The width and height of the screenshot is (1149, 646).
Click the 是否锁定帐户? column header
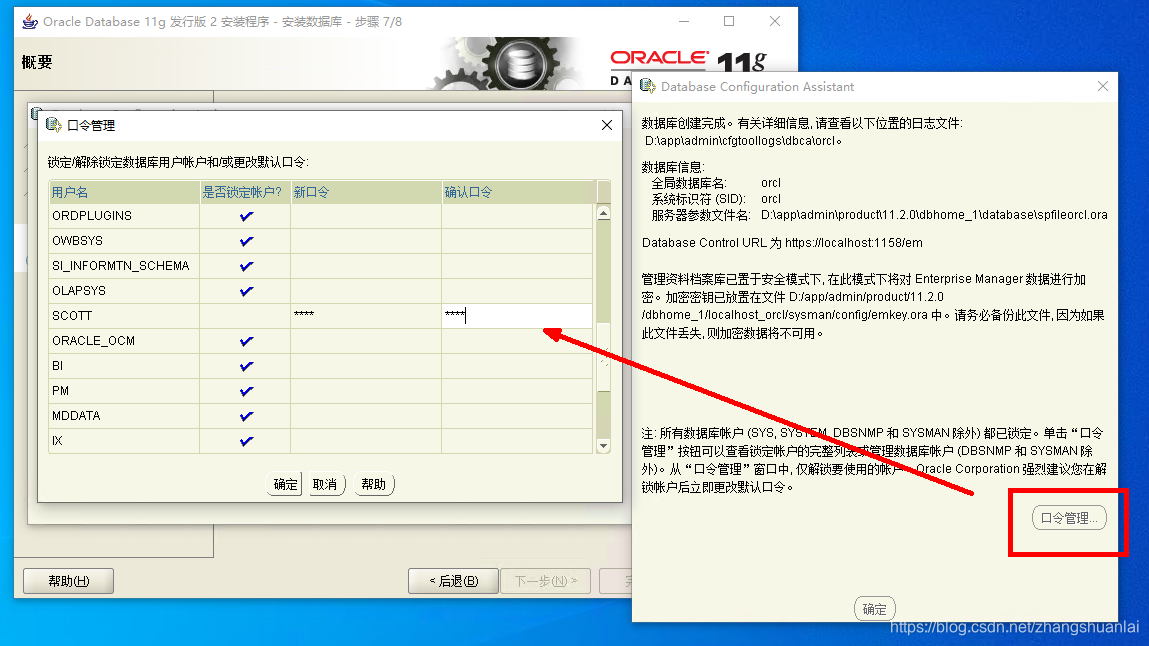click(x=245, y=192)
